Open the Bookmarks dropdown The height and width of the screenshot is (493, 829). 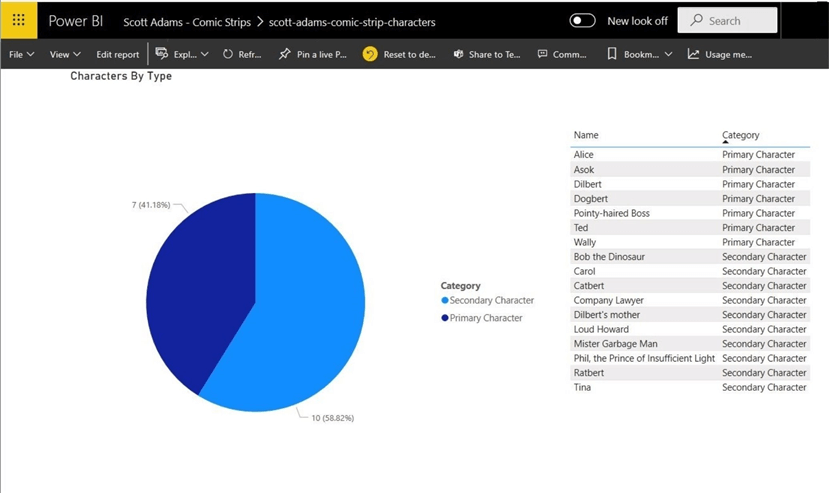639,54
